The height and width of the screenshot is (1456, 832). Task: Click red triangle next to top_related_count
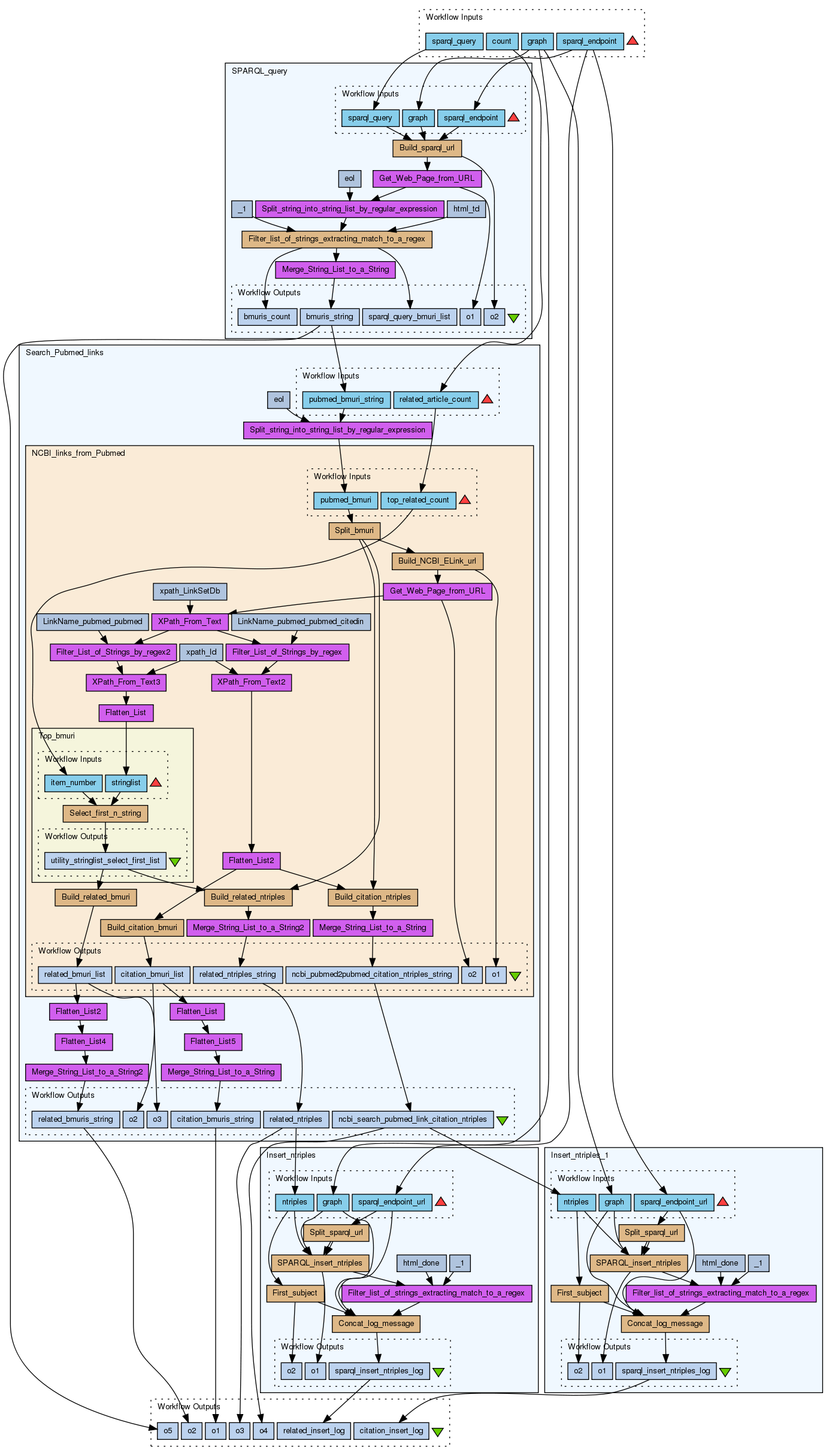(x=464, y=500)
